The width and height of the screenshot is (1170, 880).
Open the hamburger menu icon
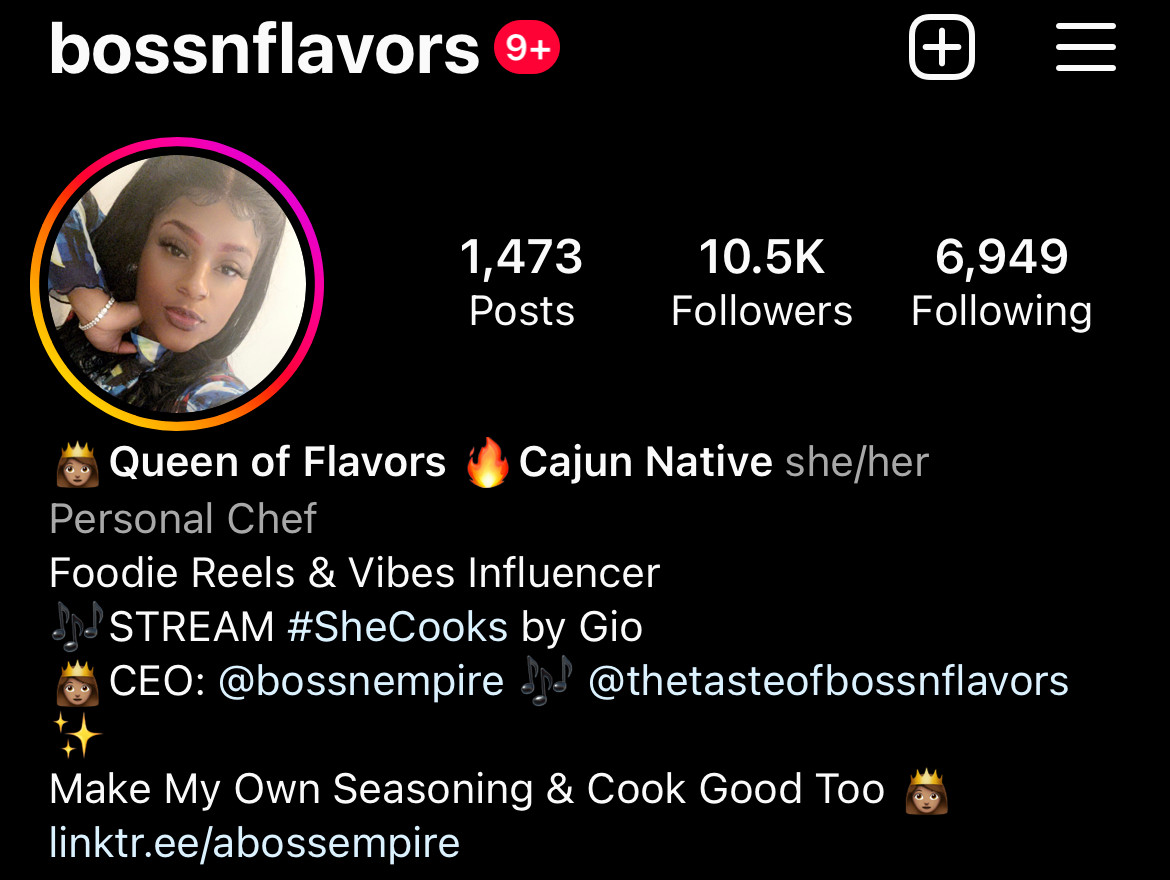coord(1086,47)
